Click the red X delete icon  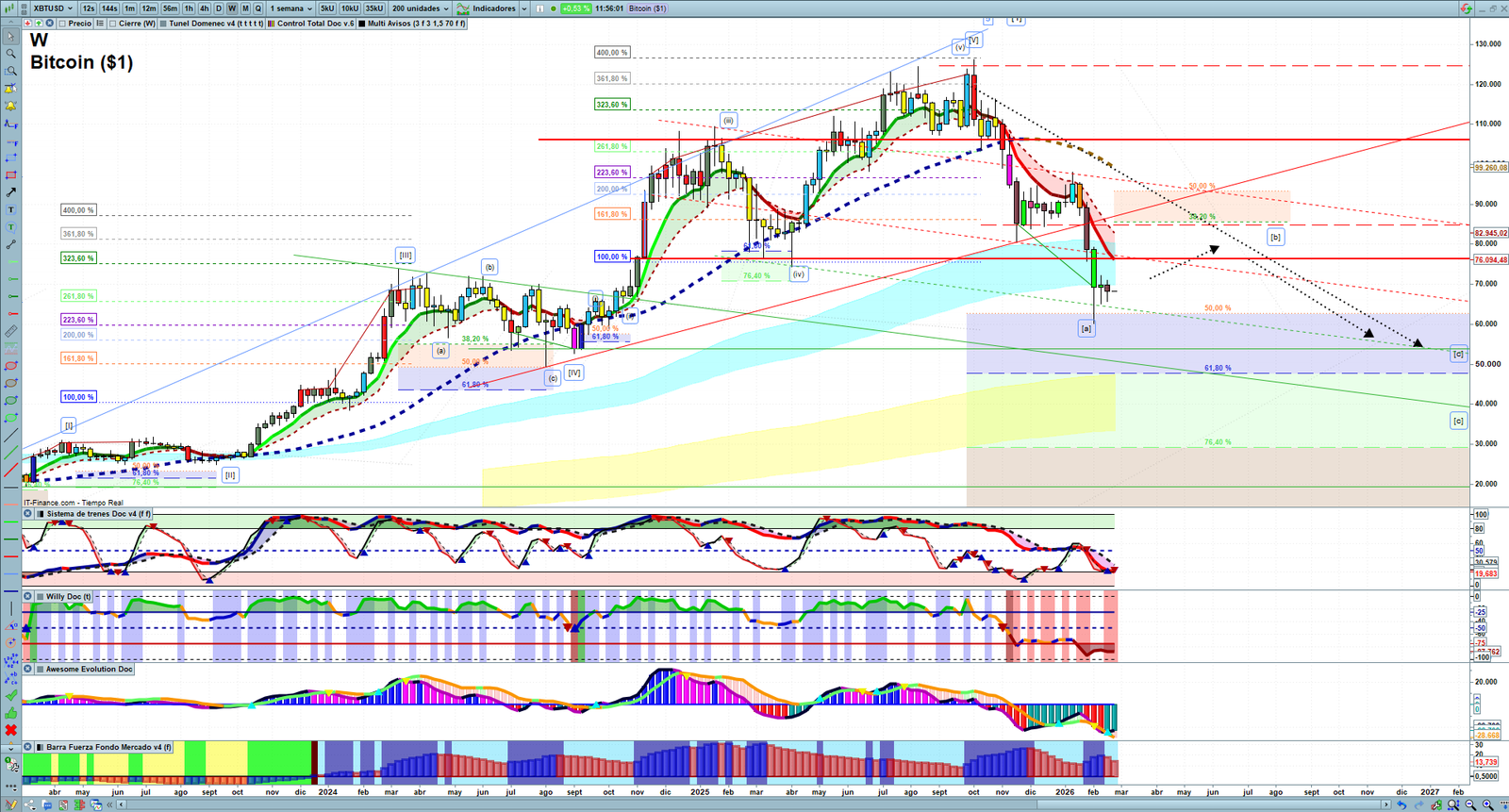pyautogui.click(x=11, y=730)
